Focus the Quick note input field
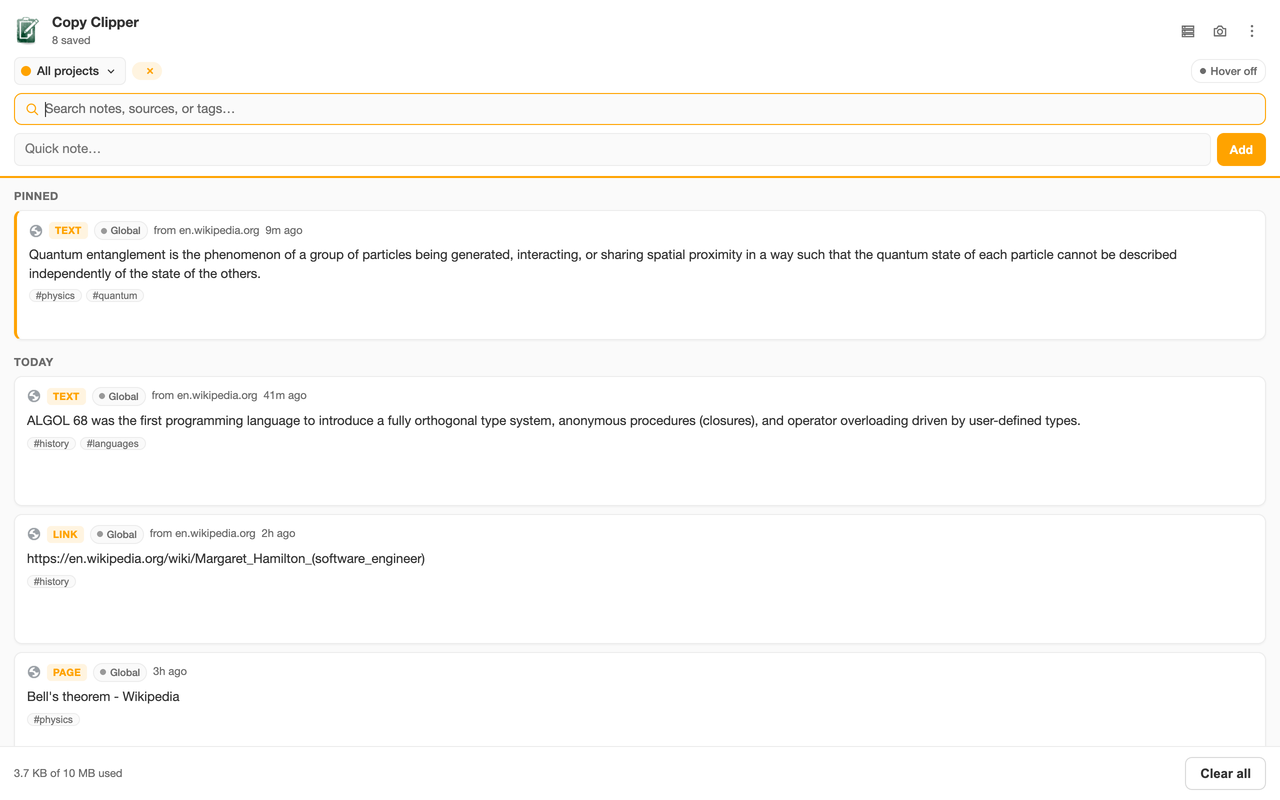This screenshot has height=800, width=1280. (x=612, y=149)
